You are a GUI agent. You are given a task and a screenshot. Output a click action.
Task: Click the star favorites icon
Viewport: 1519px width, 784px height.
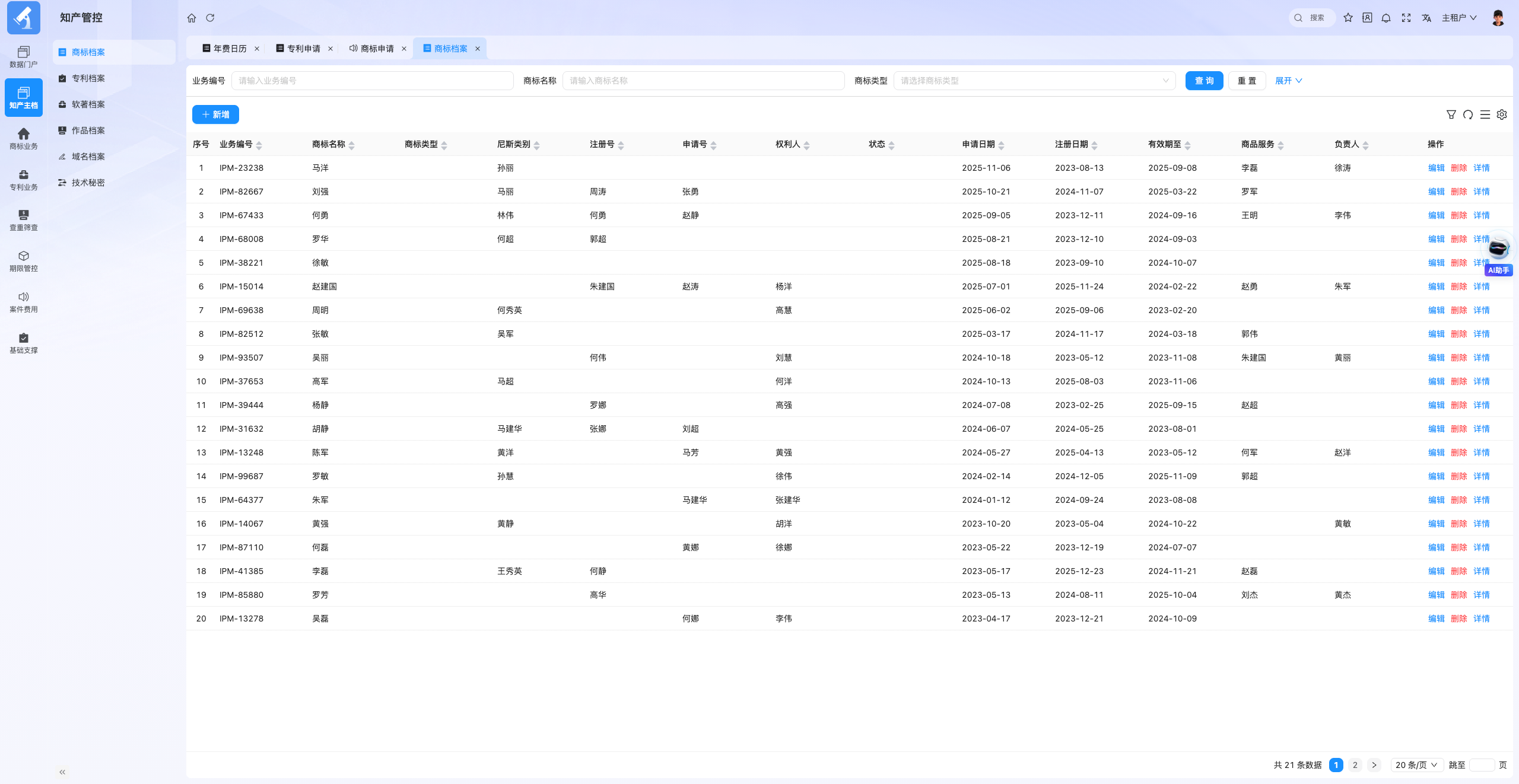[x=1348, y=18]
